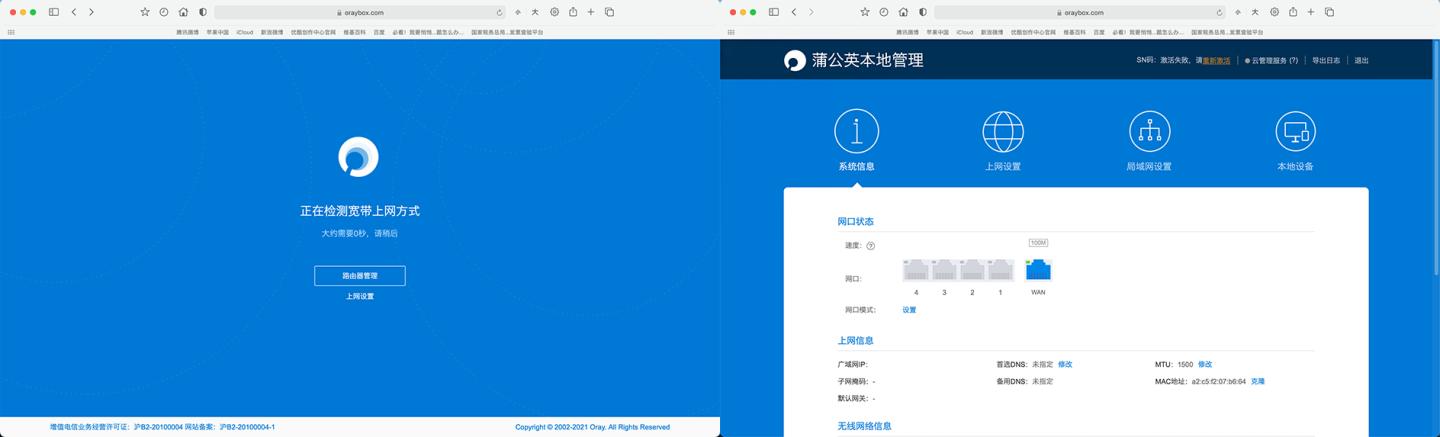Click 上网设置 link below router button
The height and width of the screenshot is (437, 1440).
coord(359,297)
